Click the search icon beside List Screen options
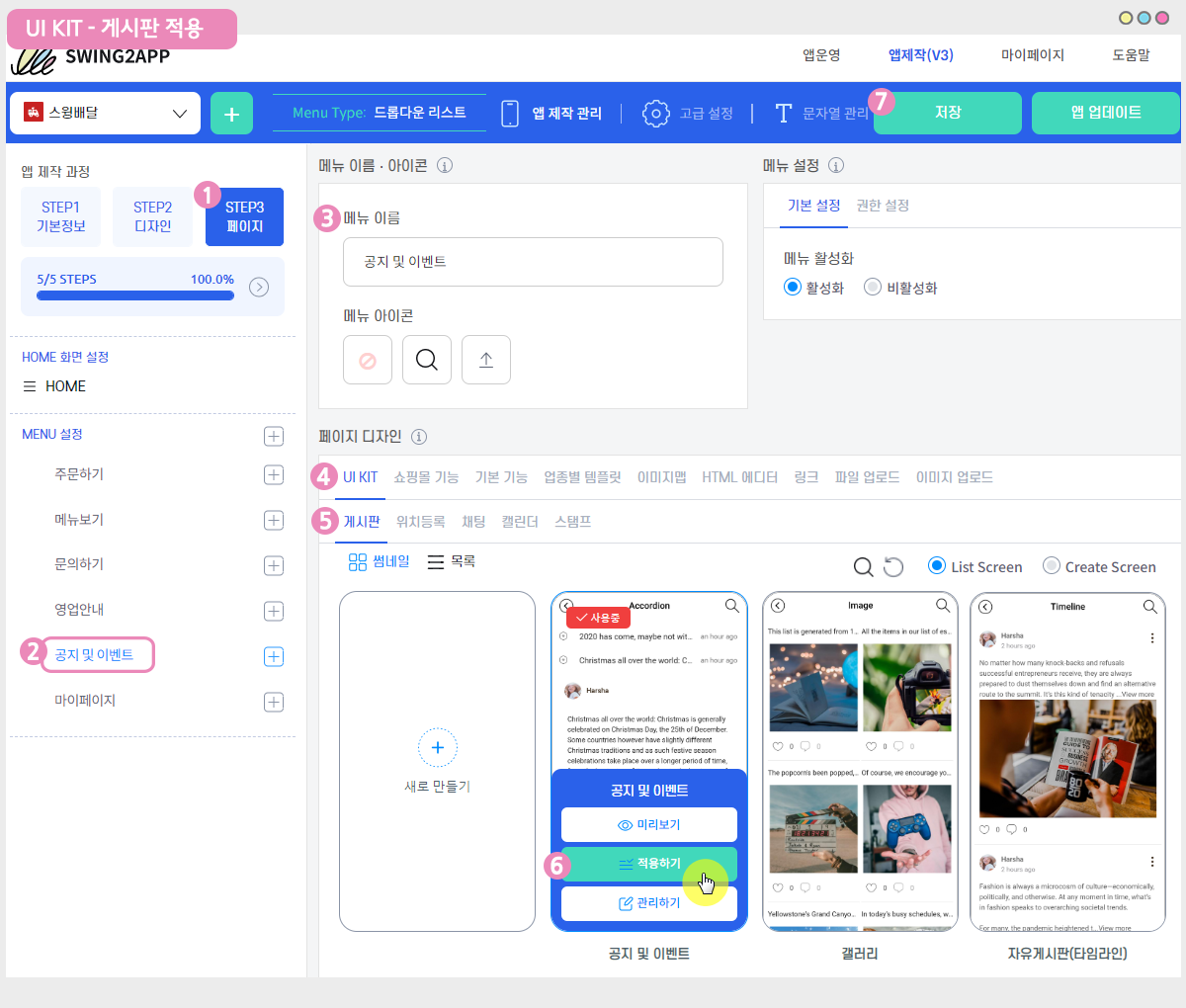Viewport: 1186px width, 1008px height. (x=863, y=566)
